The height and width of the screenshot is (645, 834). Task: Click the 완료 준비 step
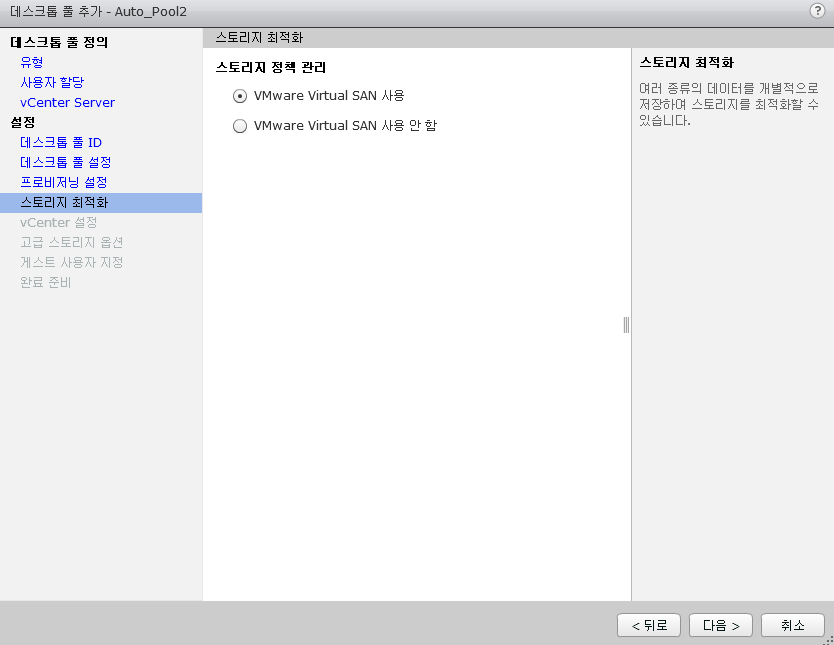(45, 282)
